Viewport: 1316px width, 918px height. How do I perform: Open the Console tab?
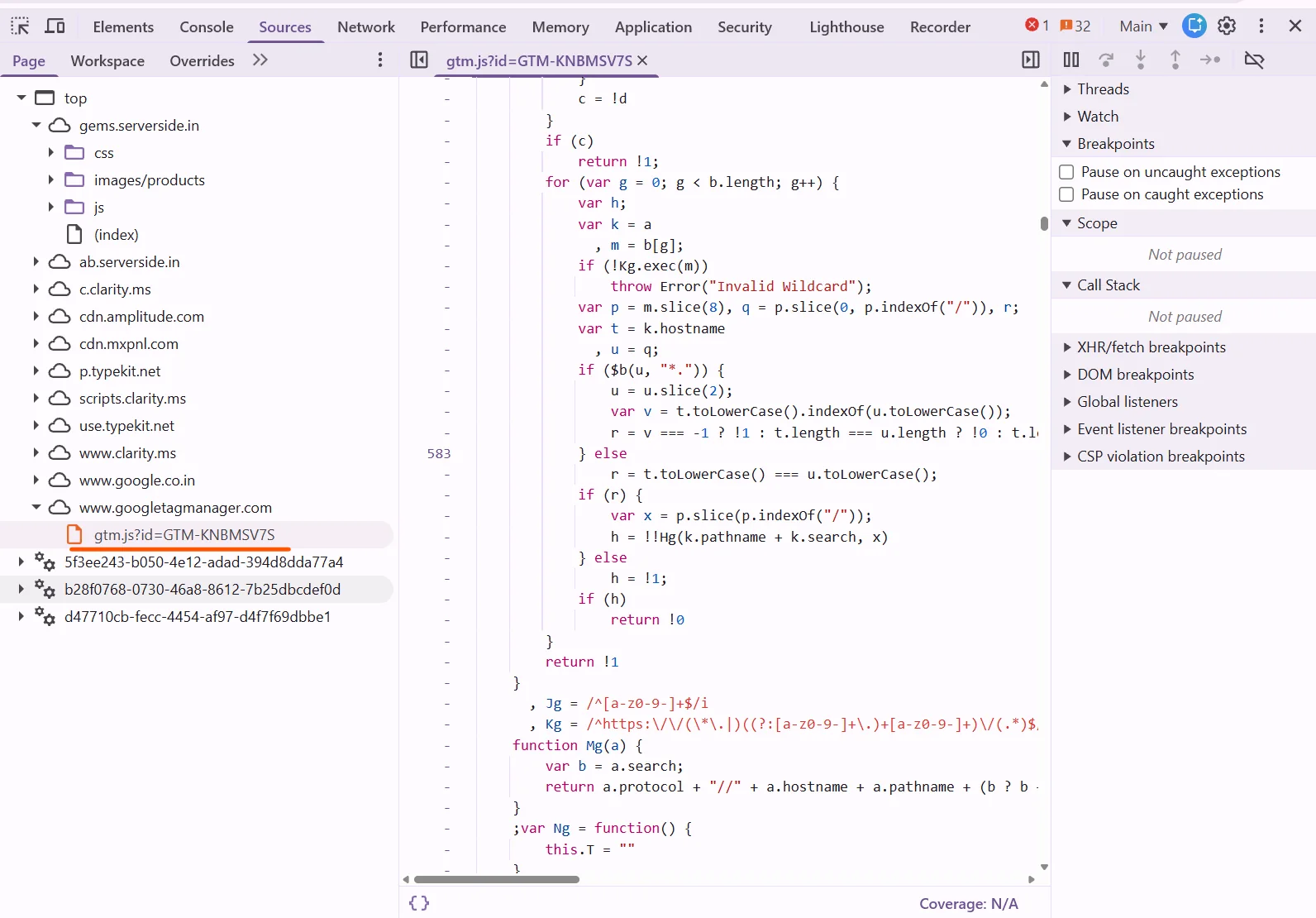point(207,27)
